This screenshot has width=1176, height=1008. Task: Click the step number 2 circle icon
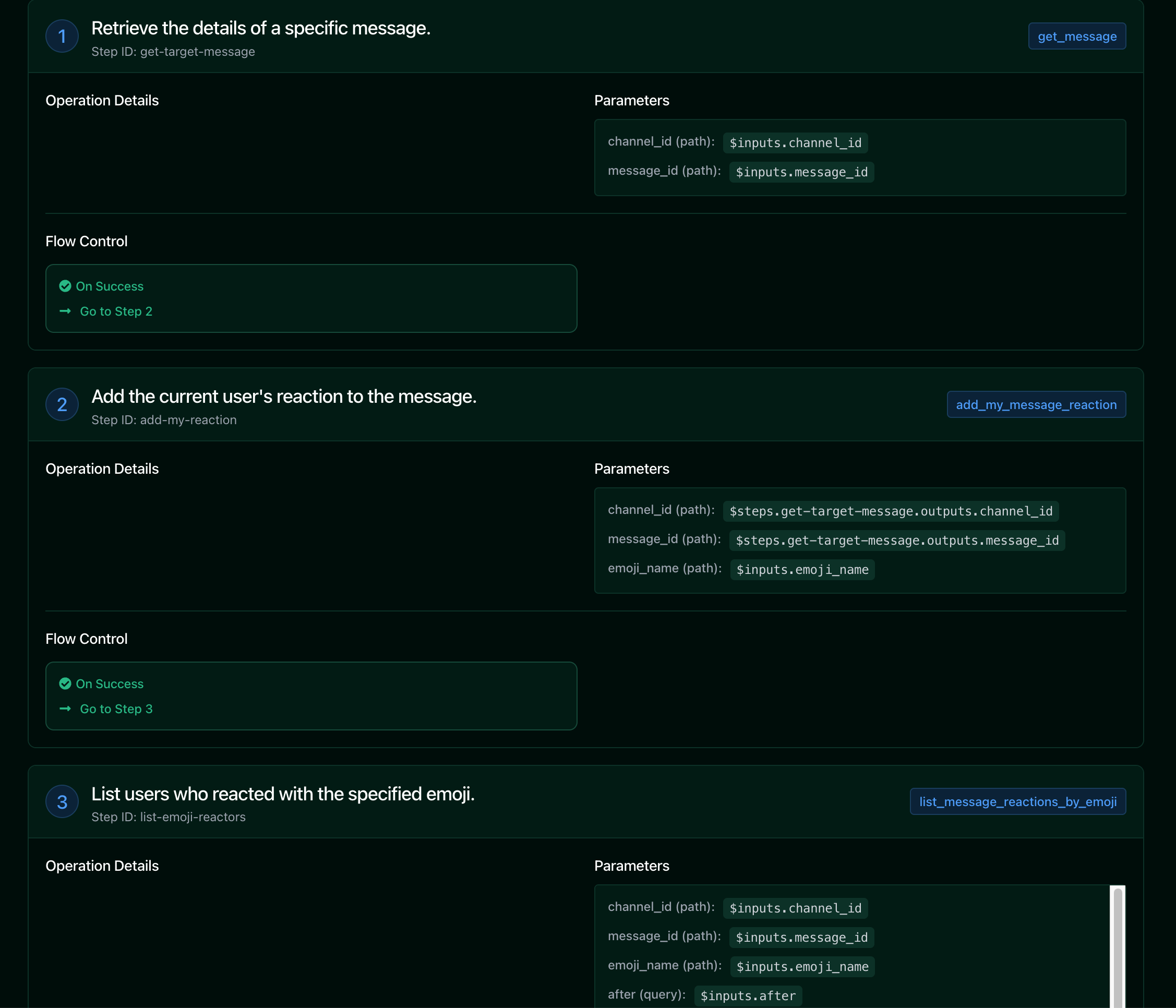click(62, 405)
